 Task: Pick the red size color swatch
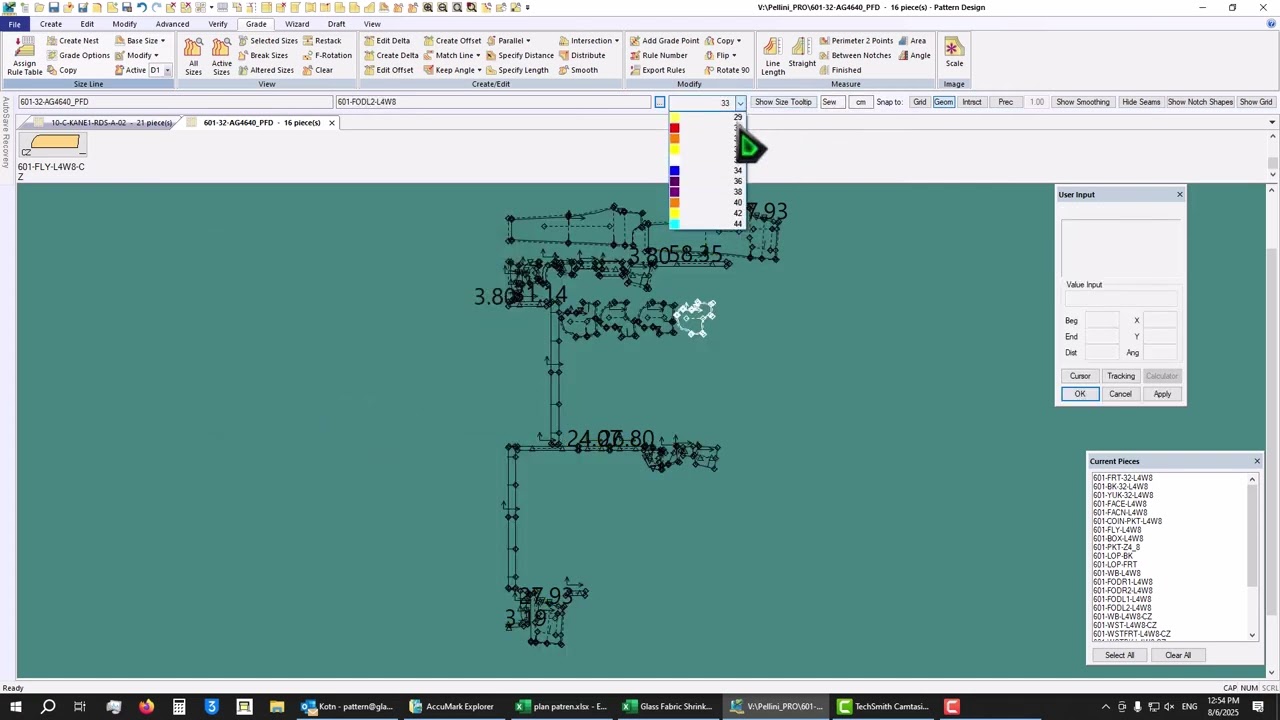[x=674, y=128]
